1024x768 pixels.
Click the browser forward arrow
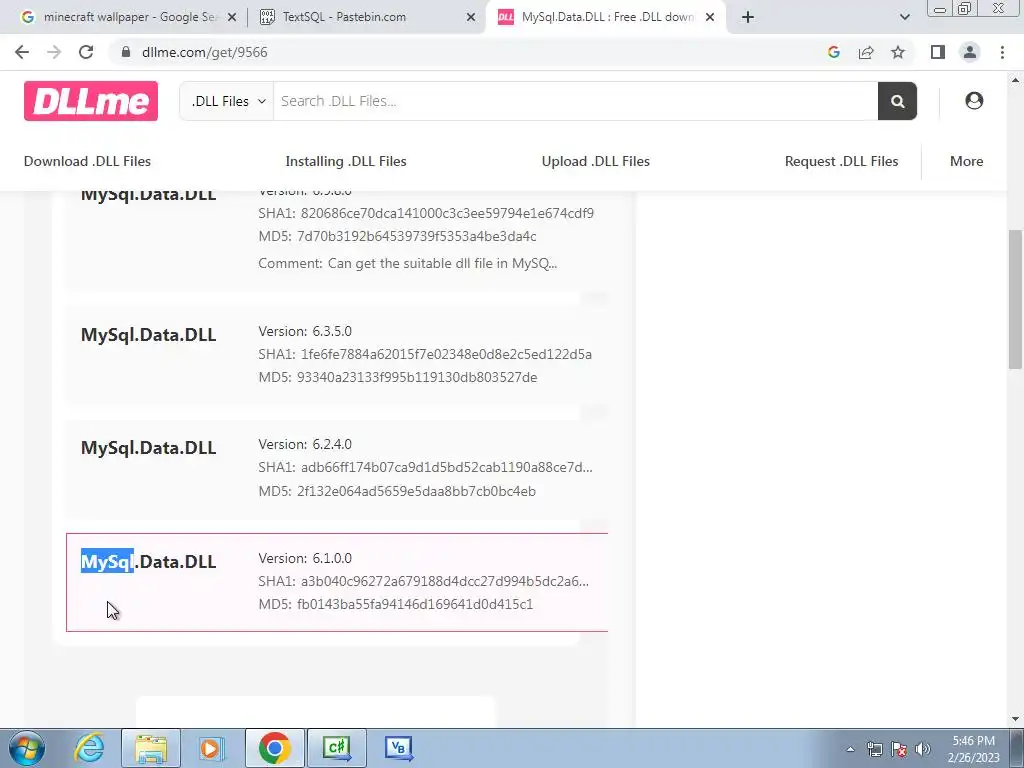(54, 52)
